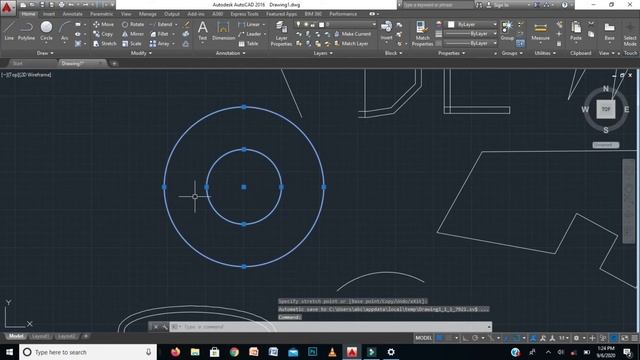640x360 pixels.
Task: Click the Leader annotation tool
Action: 249,34
